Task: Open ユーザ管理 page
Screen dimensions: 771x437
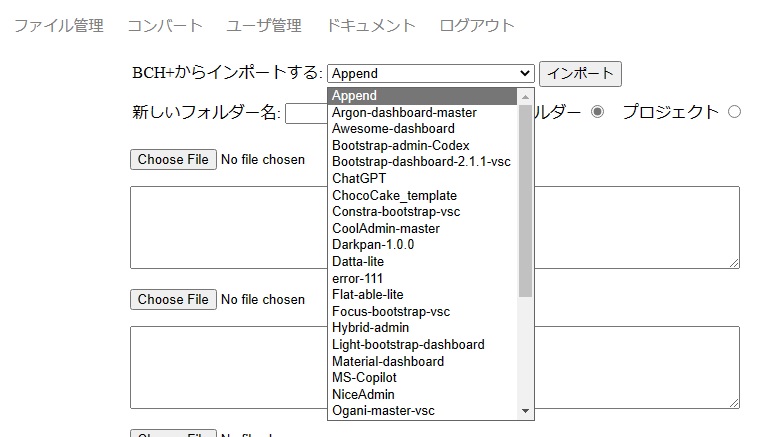Action: 264,25
